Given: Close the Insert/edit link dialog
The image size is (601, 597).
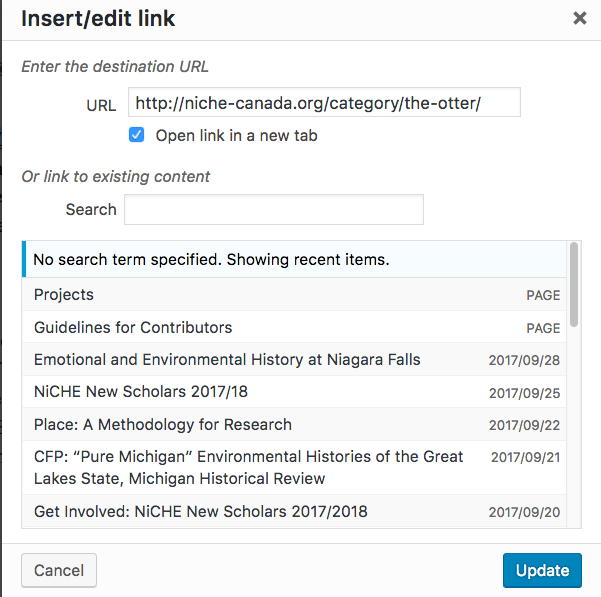Looking at the screenshot, I should click(579, 18).
